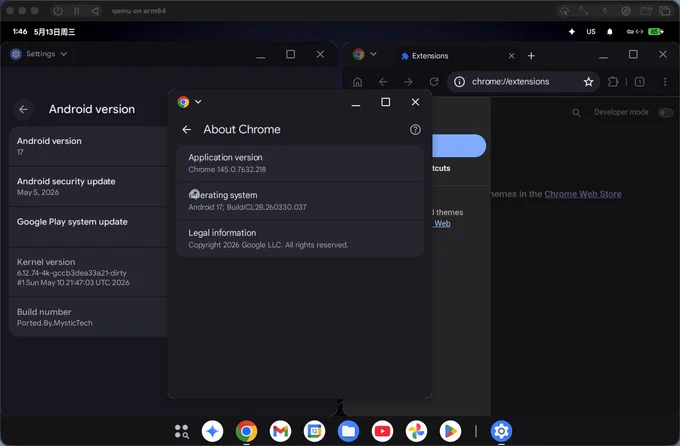The image size is (680, 446).
Task: Open Chrome three-dot menu
Action: click(x=665, y=82)
